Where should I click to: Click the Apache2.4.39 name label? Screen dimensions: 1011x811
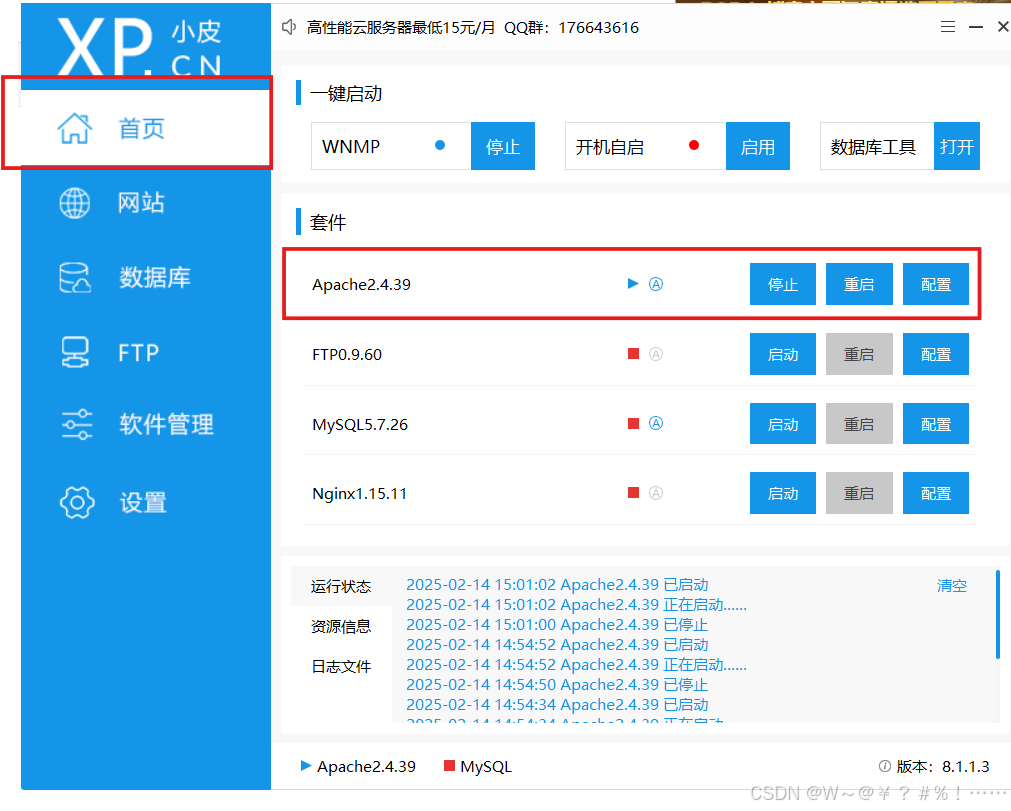pos(361,284)
